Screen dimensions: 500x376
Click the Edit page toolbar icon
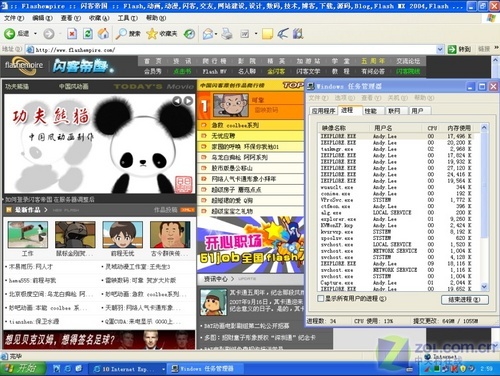(x=245, y=33)
